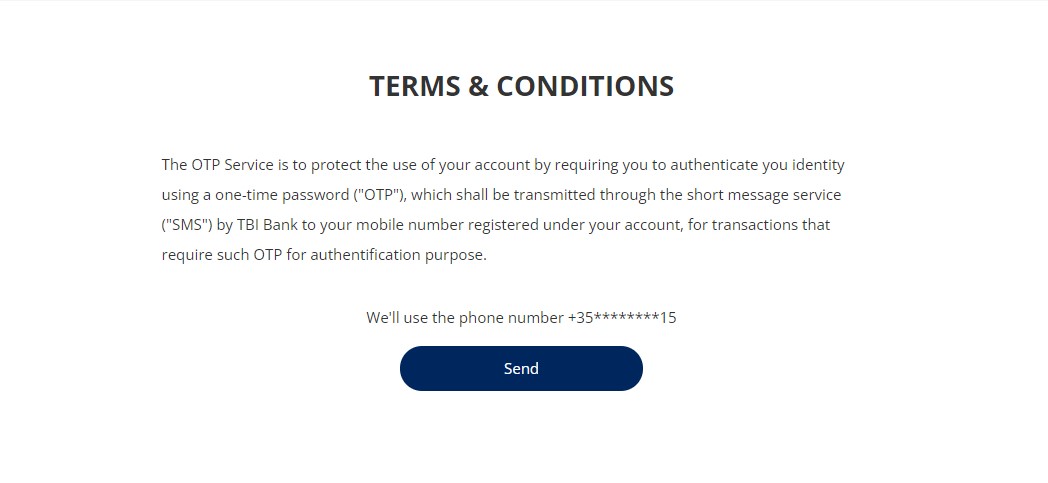
Task: Click the words "The OTP Service"
Action: point(217,165)
